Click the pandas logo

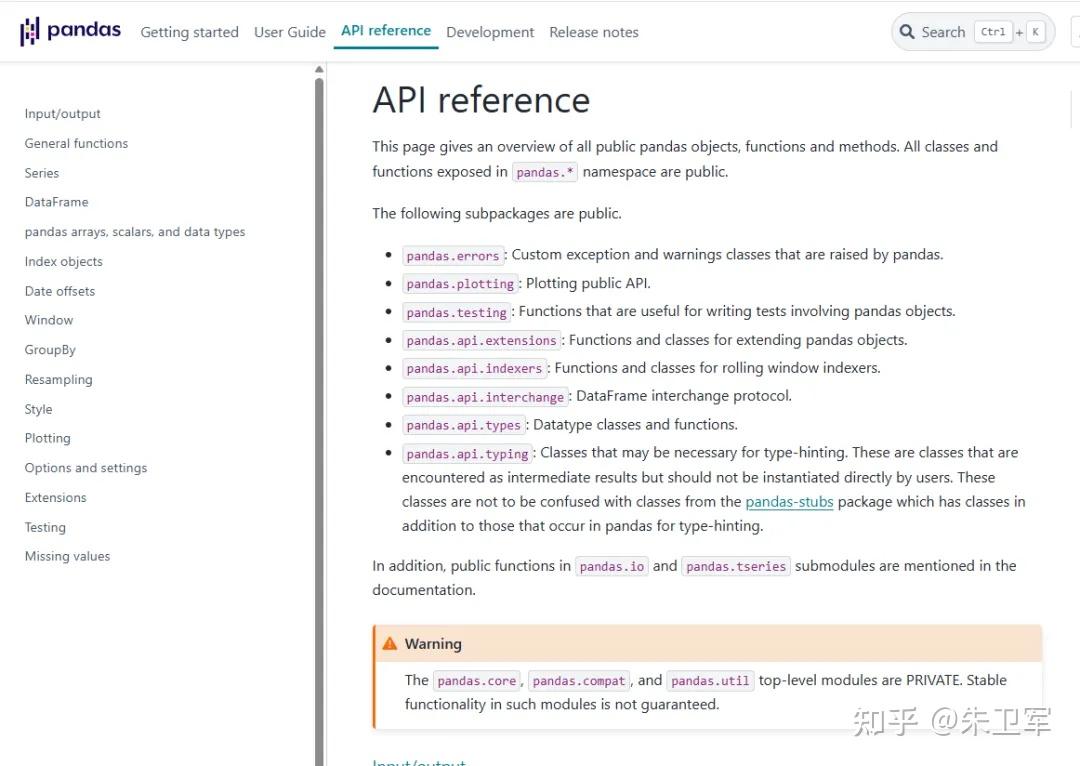coord(70,31)
